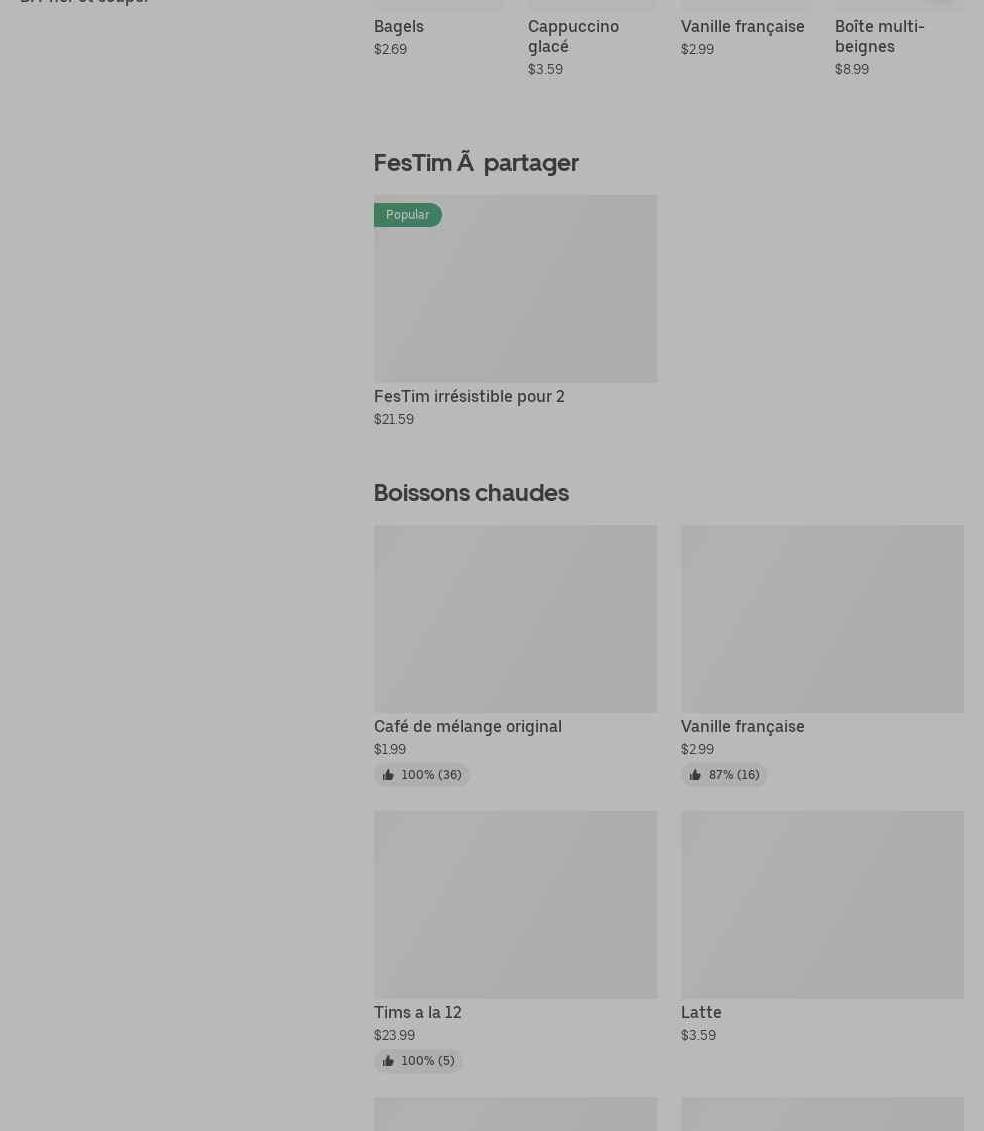
Task: Open the Latte item image
Action: click(822, 905)
